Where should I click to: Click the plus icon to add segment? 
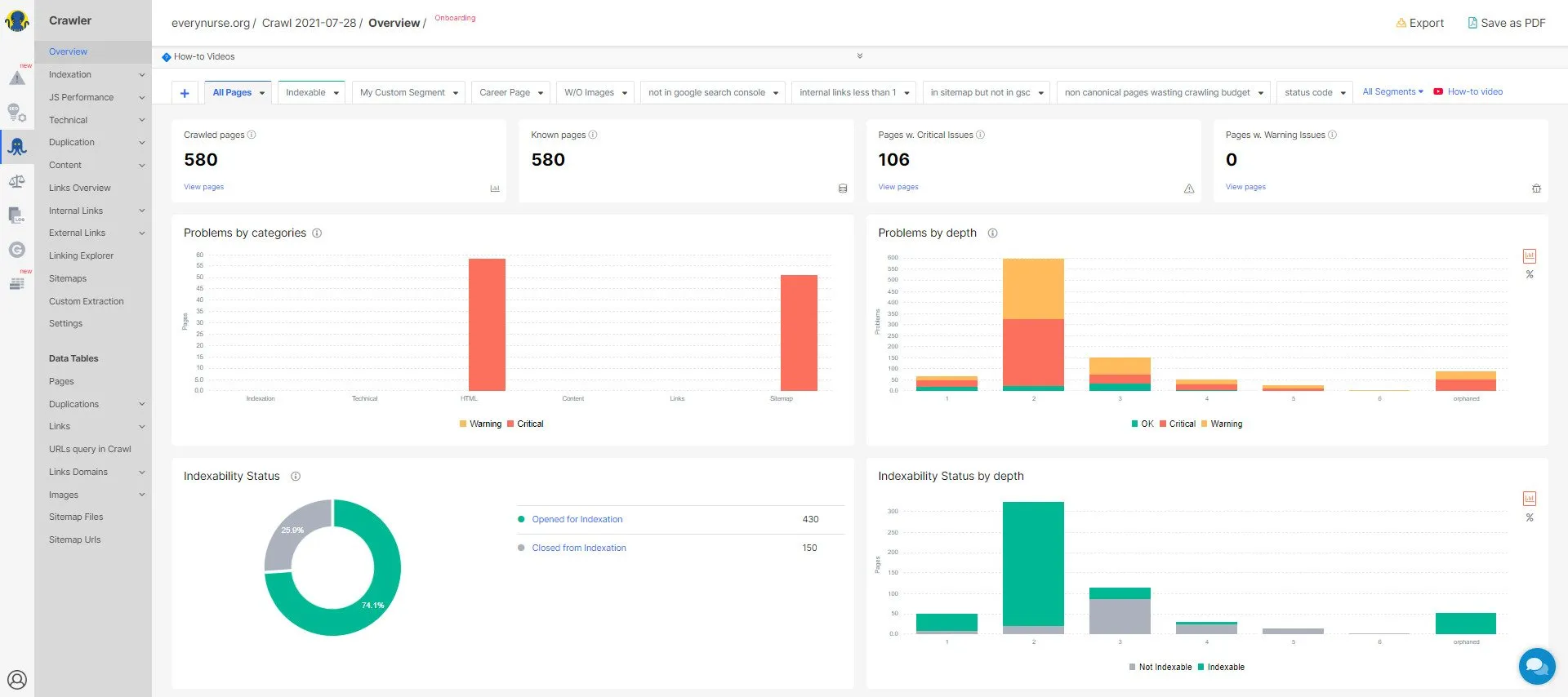pos(185,93)
